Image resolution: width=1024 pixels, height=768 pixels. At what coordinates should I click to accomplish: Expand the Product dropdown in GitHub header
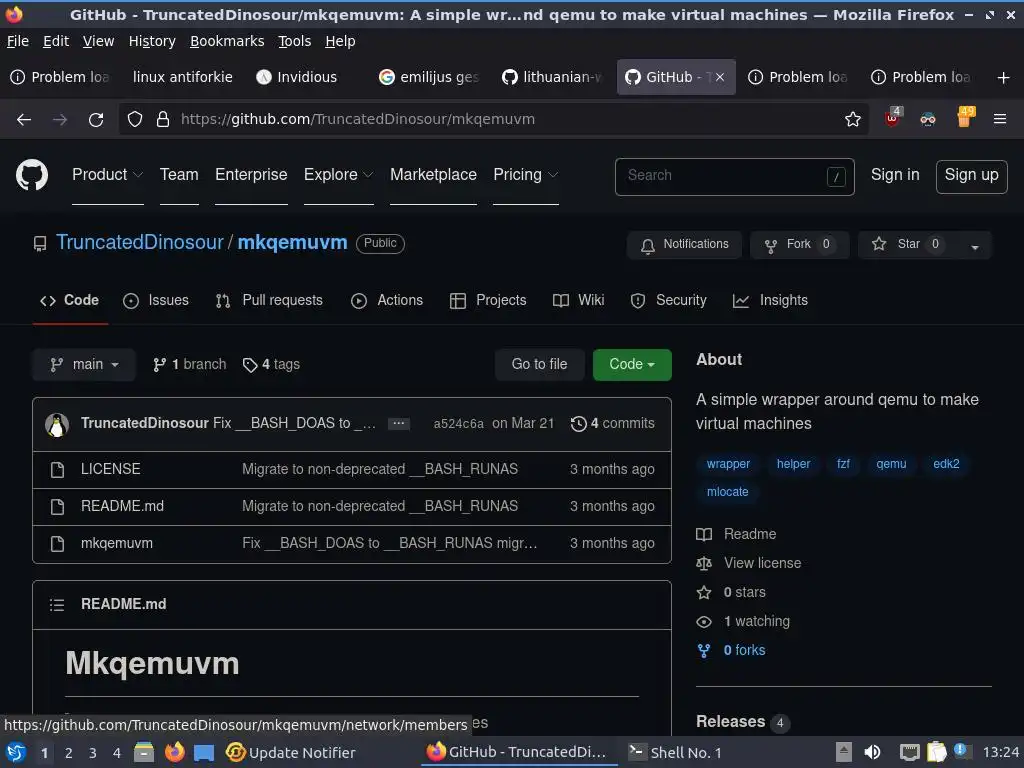tap(108, 175)
